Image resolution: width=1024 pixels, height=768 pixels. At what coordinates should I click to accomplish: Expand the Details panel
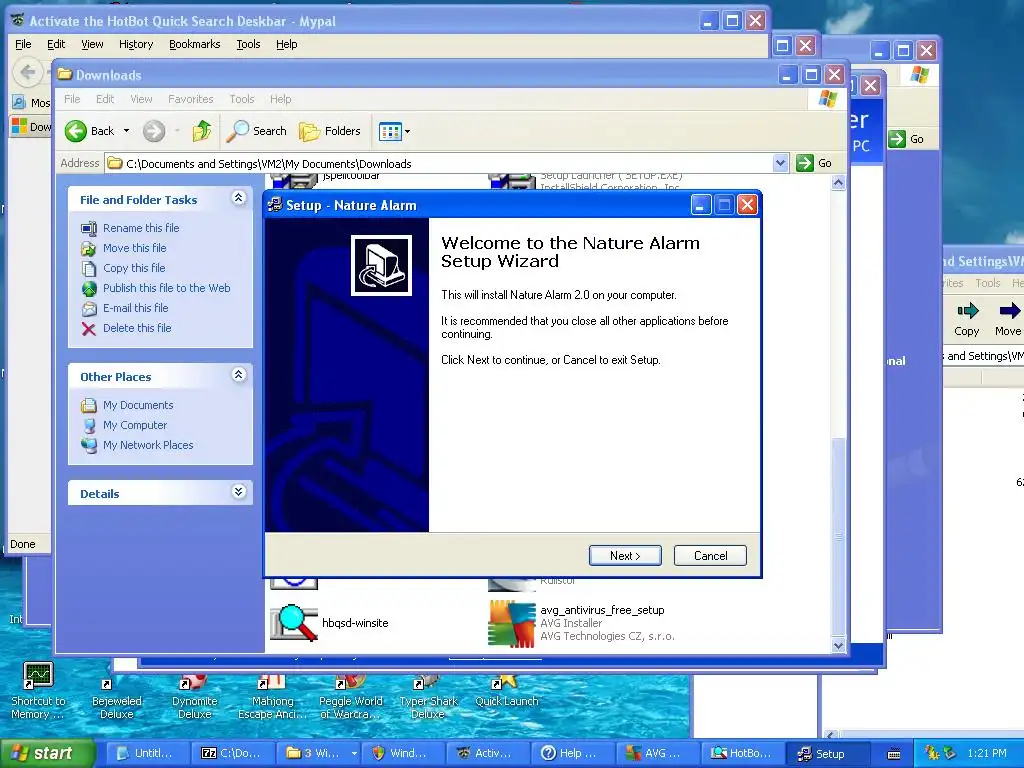tap(238, 492)
